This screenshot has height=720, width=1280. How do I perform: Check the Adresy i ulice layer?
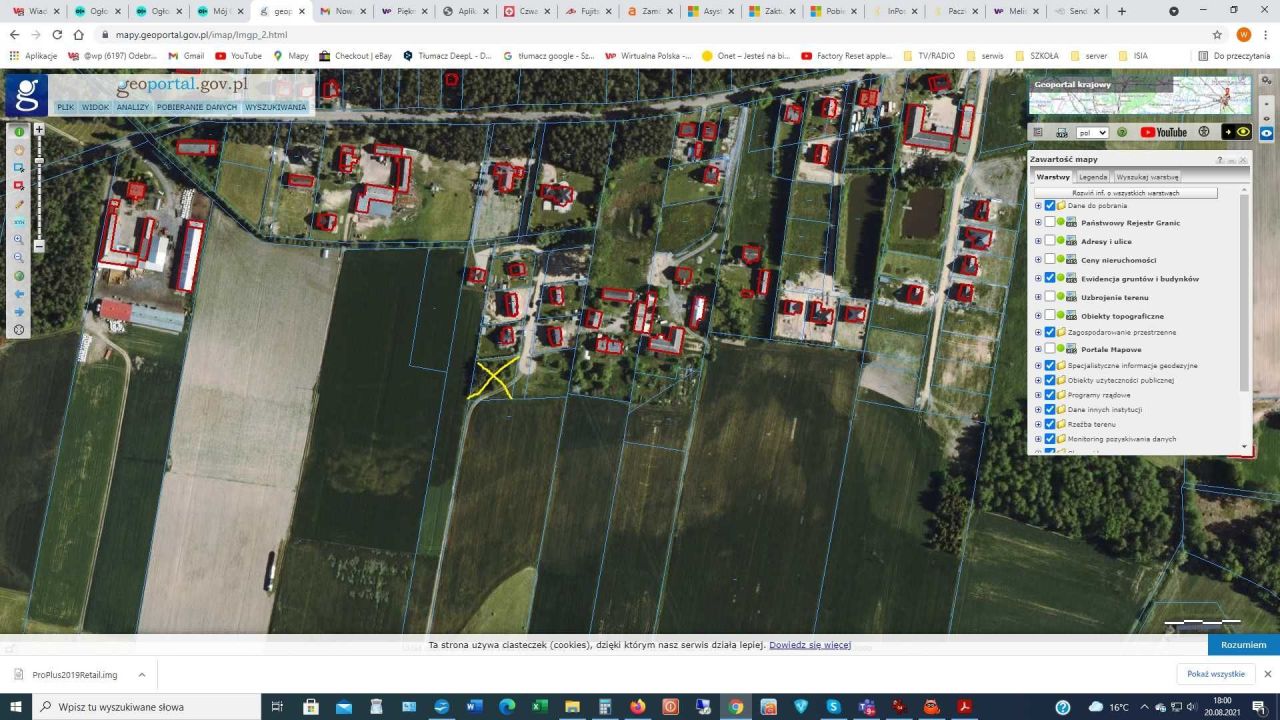(x=1050, y=241)
